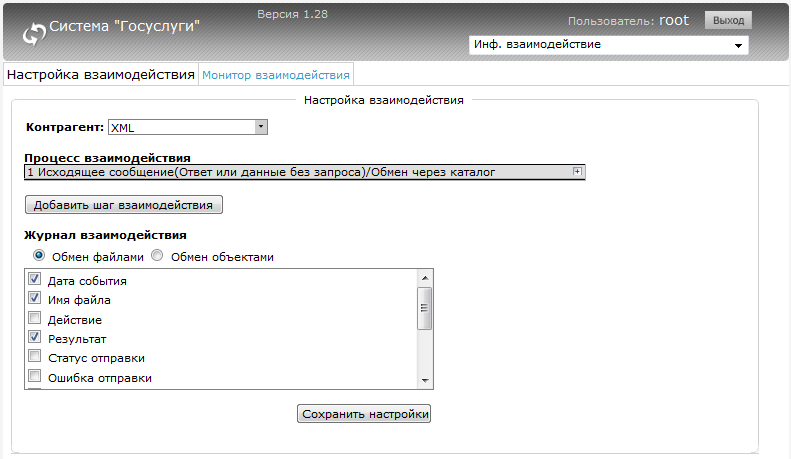Open the "Настройка взаимодействия" tab

pyautogui.click(x=101, y=75)
